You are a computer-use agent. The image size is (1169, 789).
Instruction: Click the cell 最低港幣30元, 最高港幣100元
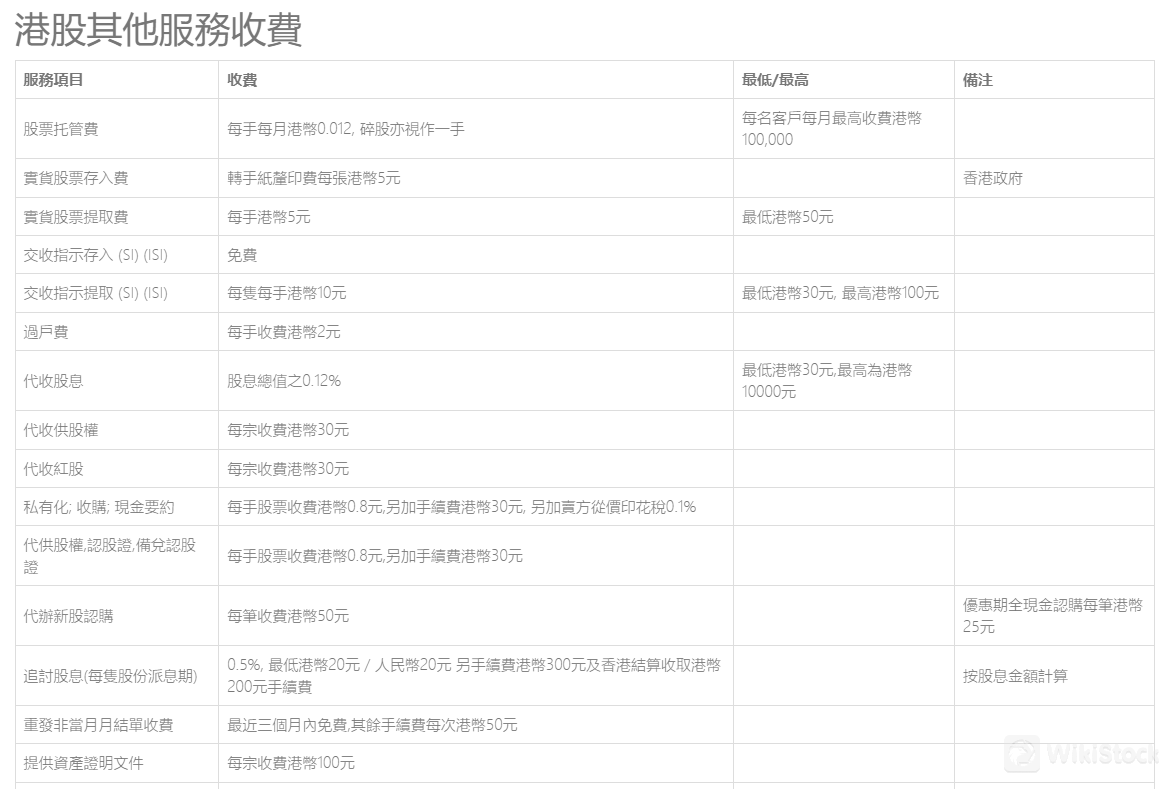(x=840, y=293)
